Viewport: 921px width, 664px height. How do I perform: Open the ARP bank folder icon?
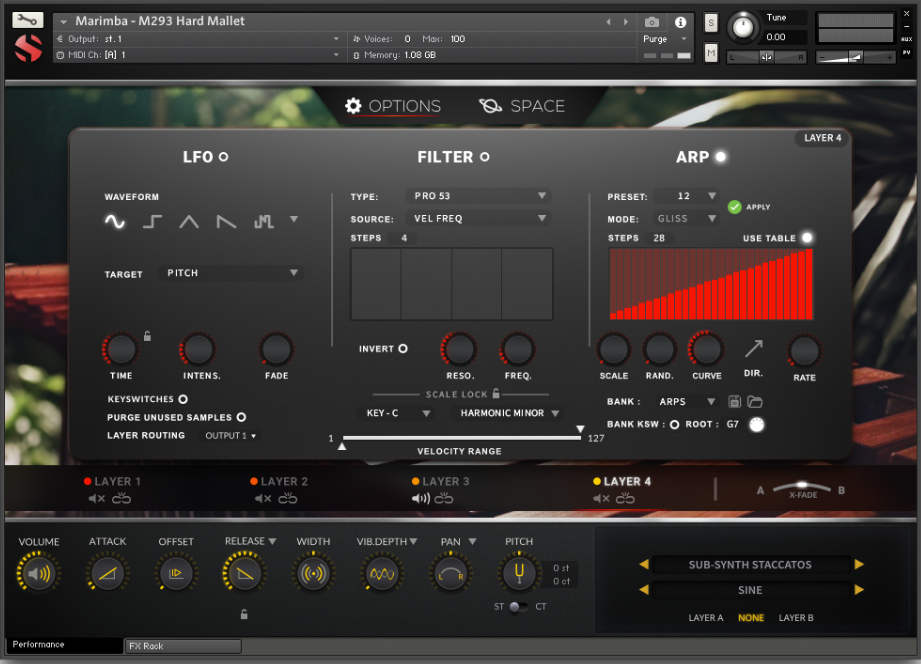click(755, 402)
